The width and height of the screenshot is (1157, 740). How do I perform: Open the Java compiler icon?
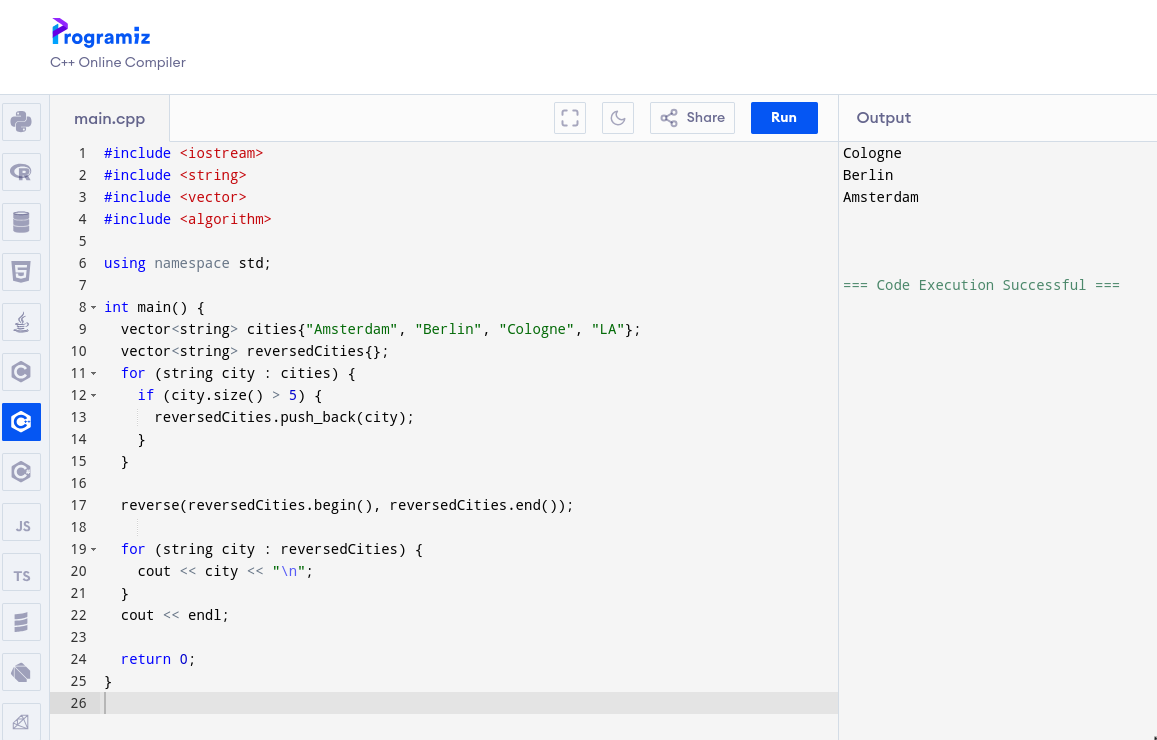point(21,322)
